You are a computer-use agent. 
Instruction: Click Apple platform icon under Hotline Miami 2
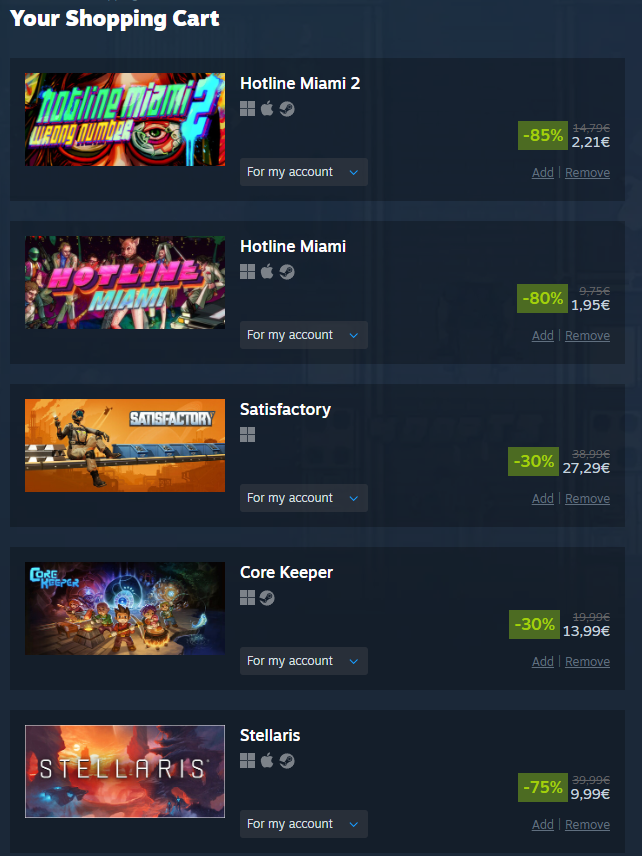267,109
